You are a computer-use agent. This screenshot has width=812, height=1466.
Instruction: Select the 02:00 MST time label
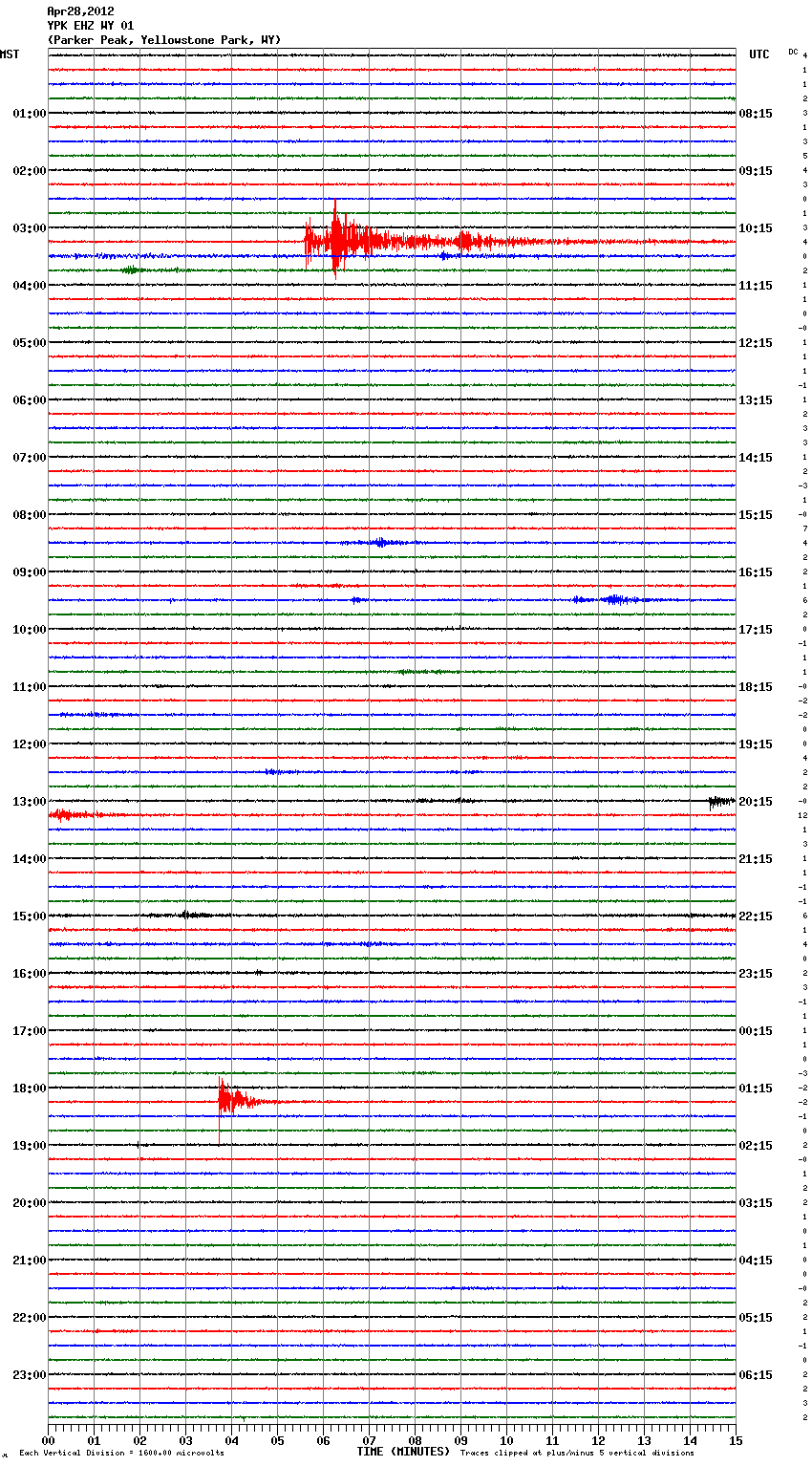click(x=30, y=171)
